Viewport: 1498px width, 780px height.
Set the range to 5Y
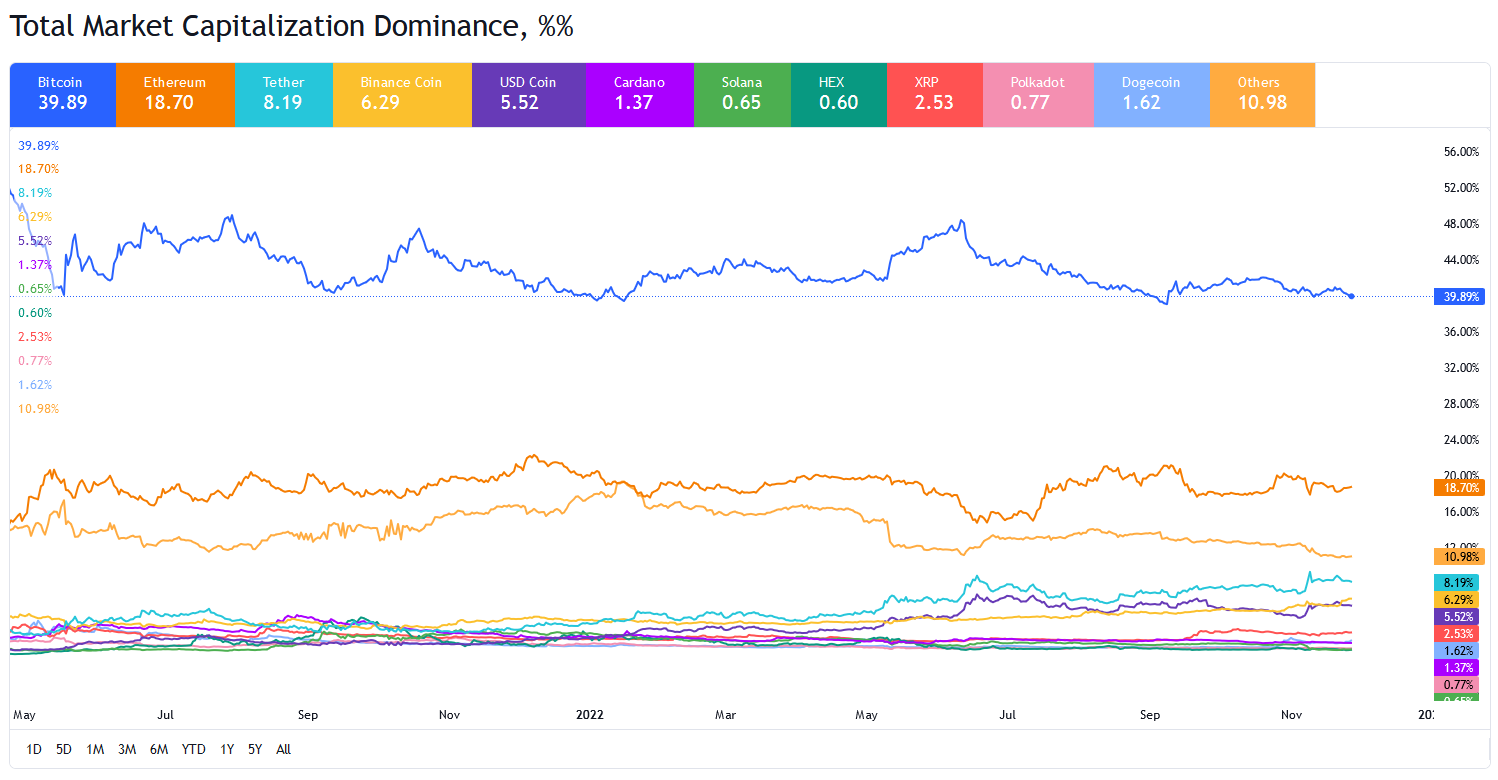point(255,749)
